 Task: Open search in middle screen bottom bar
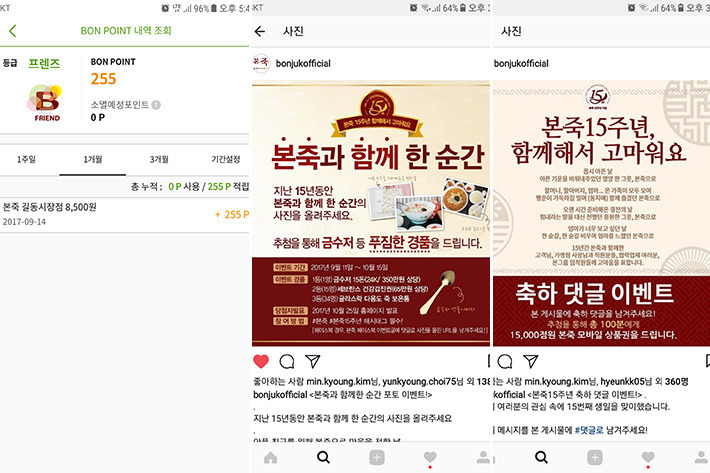323,458
